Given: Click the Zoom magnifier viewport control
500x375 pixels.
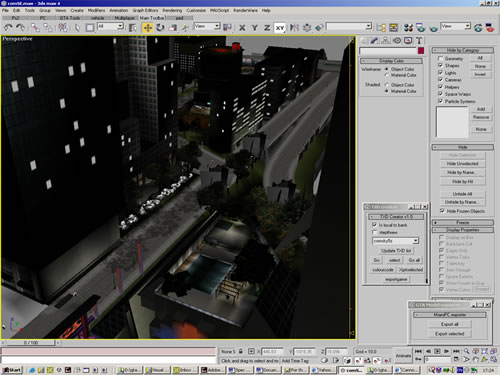Looking at the screenshot, I should tap(467, 351).
